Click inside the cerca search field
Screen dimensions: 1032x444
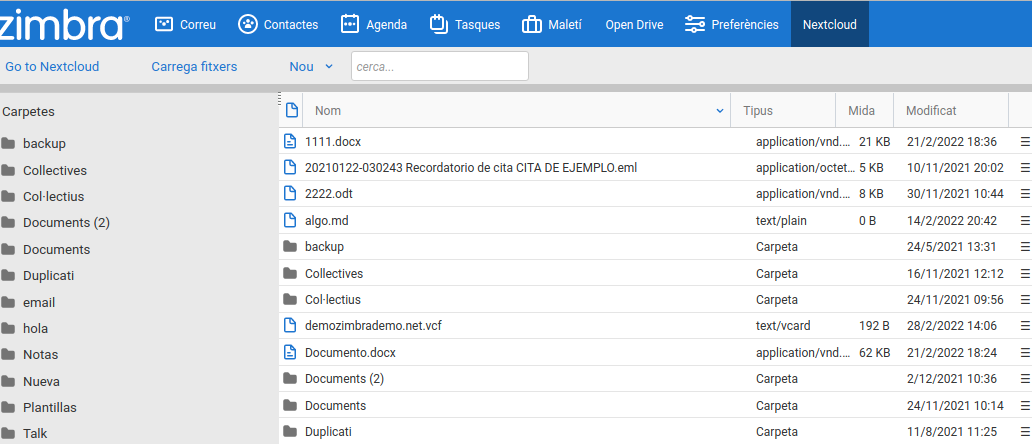[x=439, y=67]
